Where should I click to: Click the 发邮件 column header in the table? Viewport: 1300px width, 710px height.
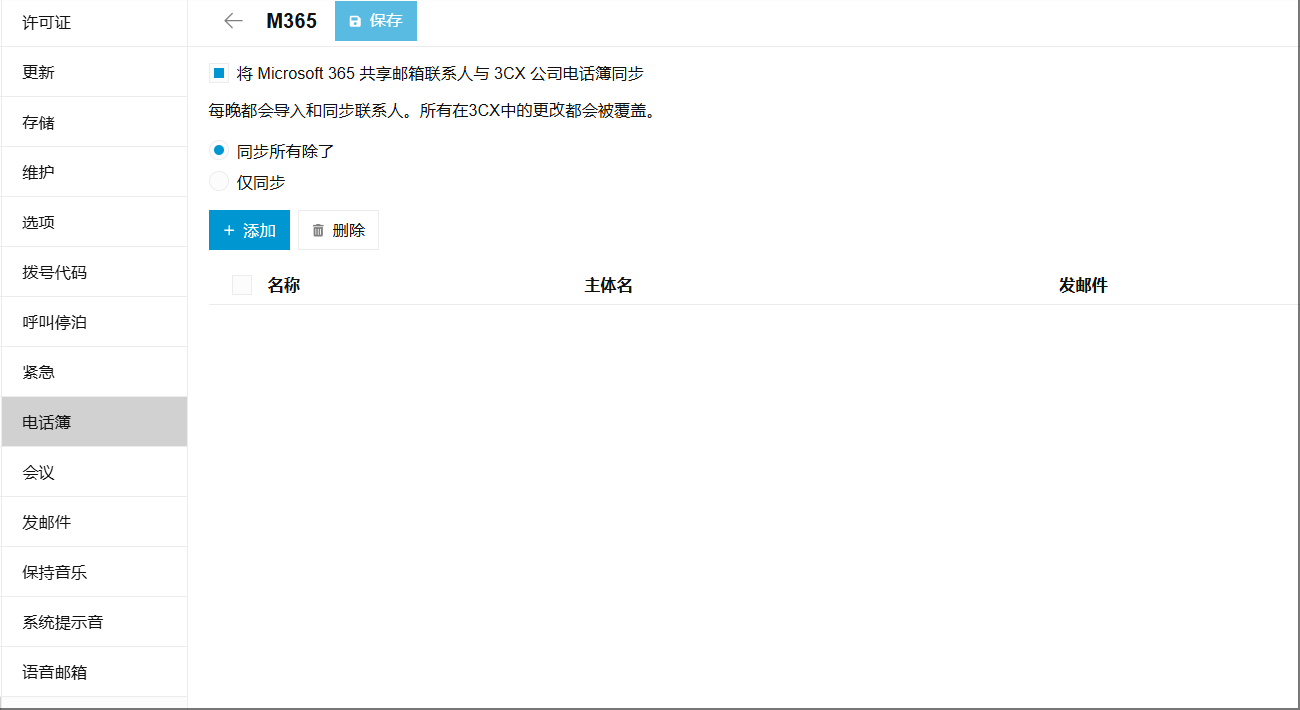[x=1083, y=285]
